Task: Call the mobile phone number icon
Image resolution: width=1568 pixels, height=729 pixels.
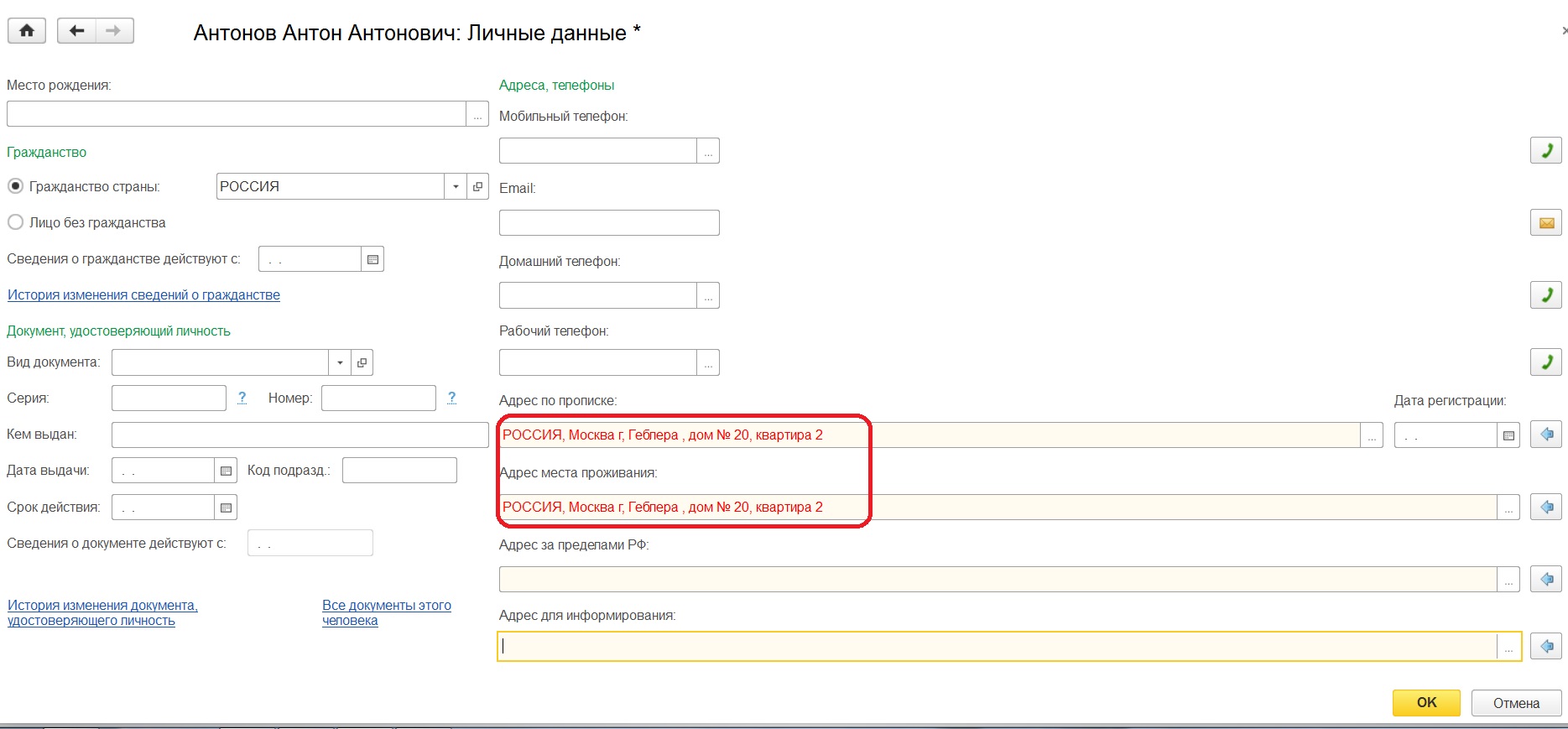Action: click(1546, 151)
